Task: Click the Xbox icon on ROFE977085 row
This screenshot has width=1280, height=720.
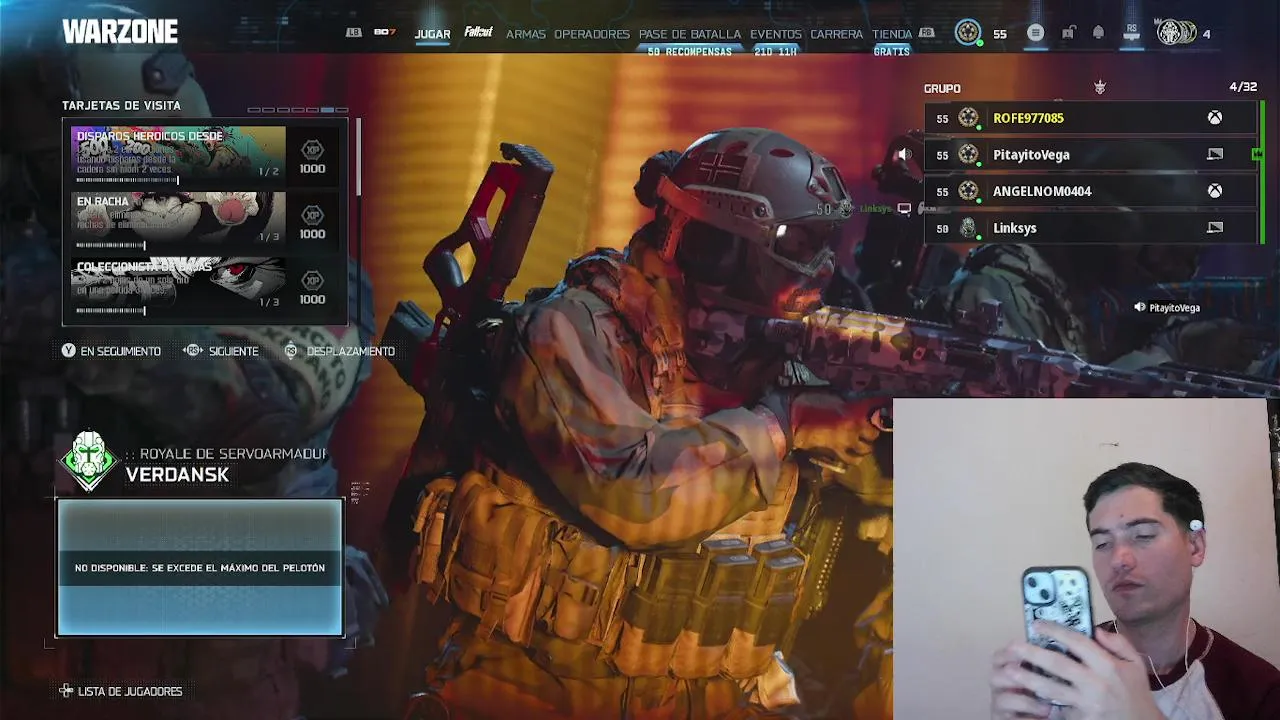Action: (1214, 118)
